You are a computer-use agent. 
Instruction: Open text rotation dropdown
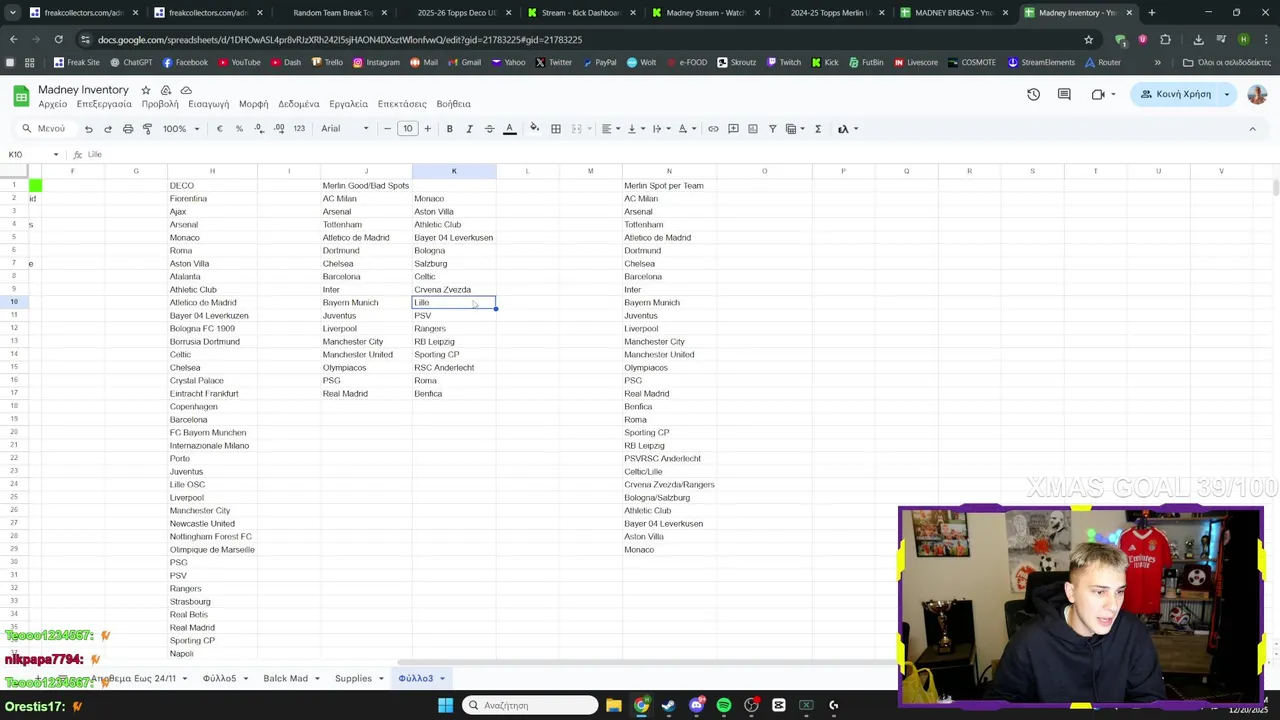click(686, 129)
